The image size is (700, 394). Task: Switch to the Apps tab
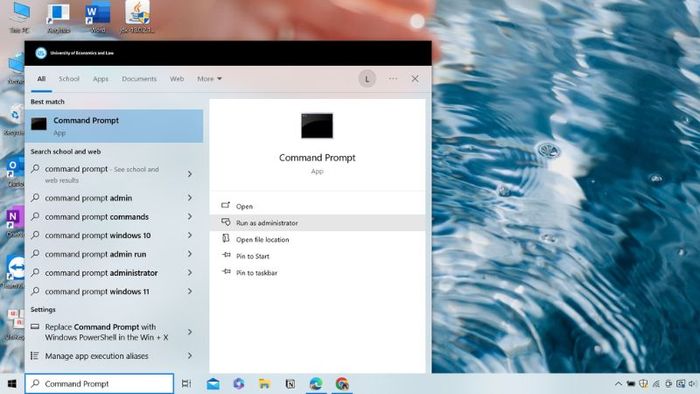(100, 79)
